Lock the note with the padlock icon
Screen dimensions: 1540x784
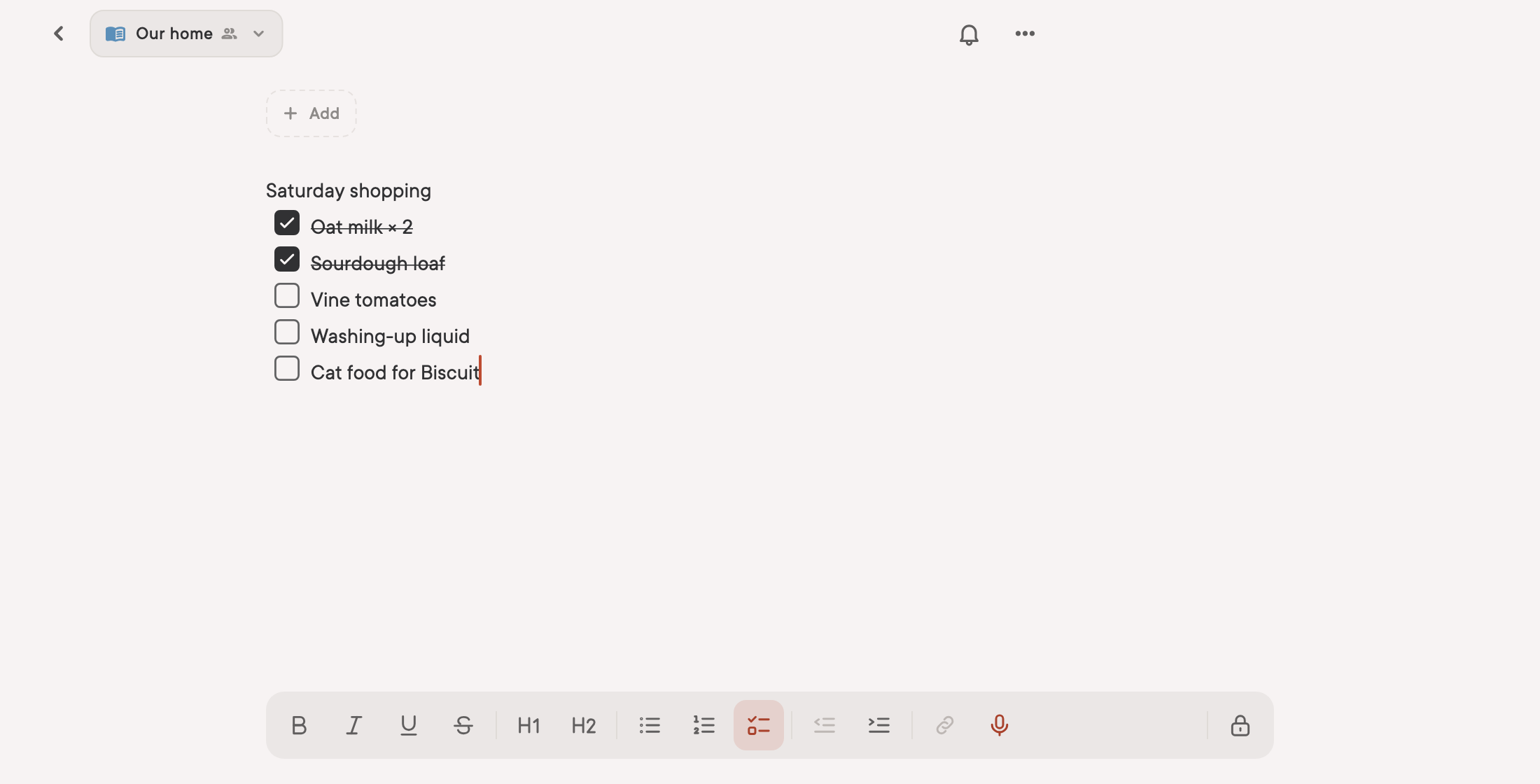pos(1240,725)
